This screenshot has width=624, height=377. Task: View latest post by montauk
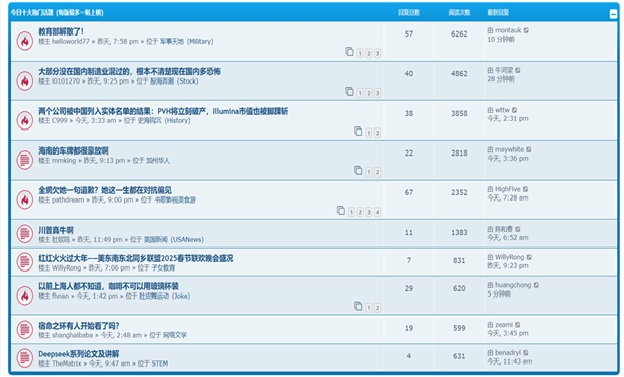526,30
